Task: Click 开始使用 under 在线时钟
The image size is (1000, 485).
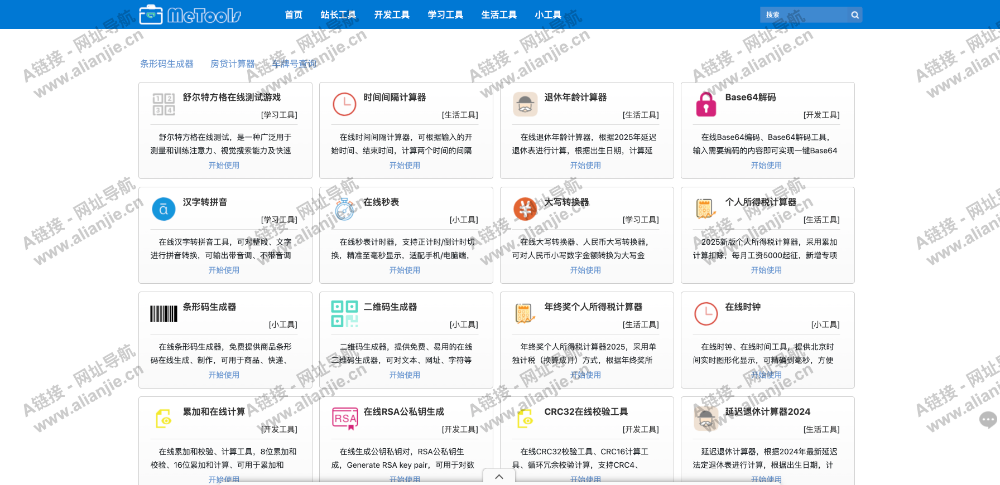Action: [767, 375]
